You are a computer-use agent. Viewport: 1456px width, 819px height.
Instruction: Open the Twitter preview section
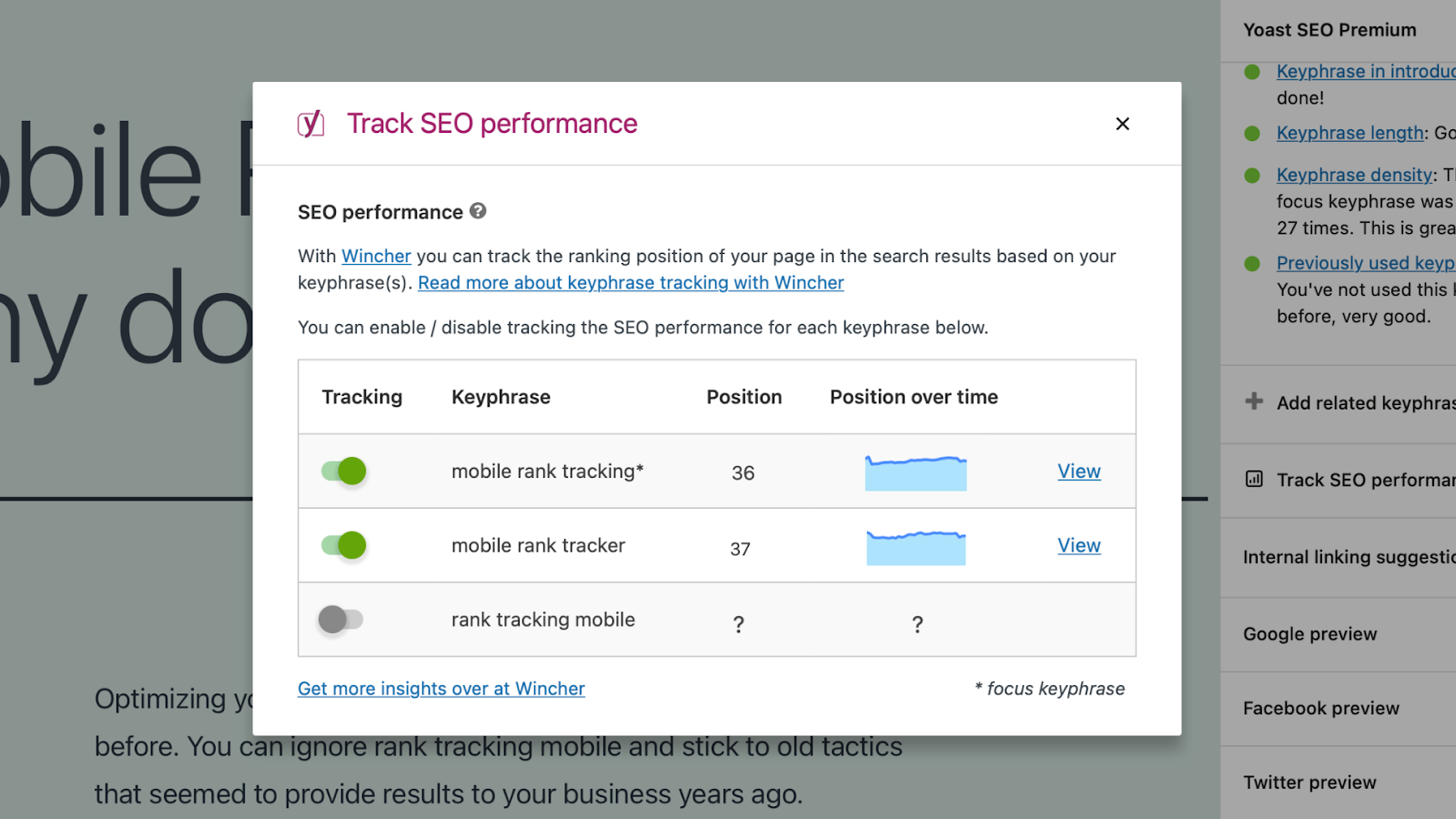1310,783
